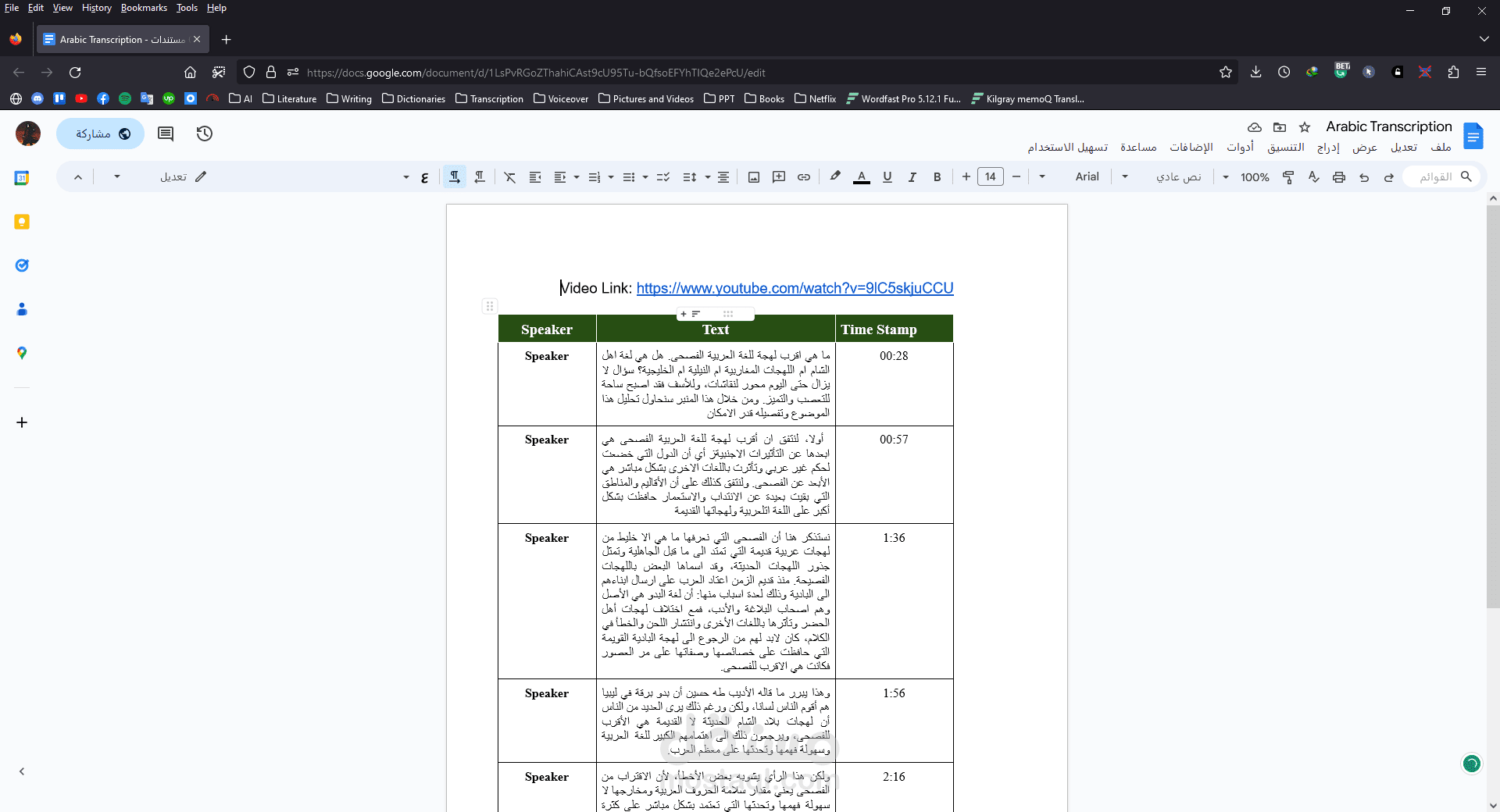The image size is (1500, 812).
Task: Switch to left-to-right paragraph direction
Action: click(480, 177)
